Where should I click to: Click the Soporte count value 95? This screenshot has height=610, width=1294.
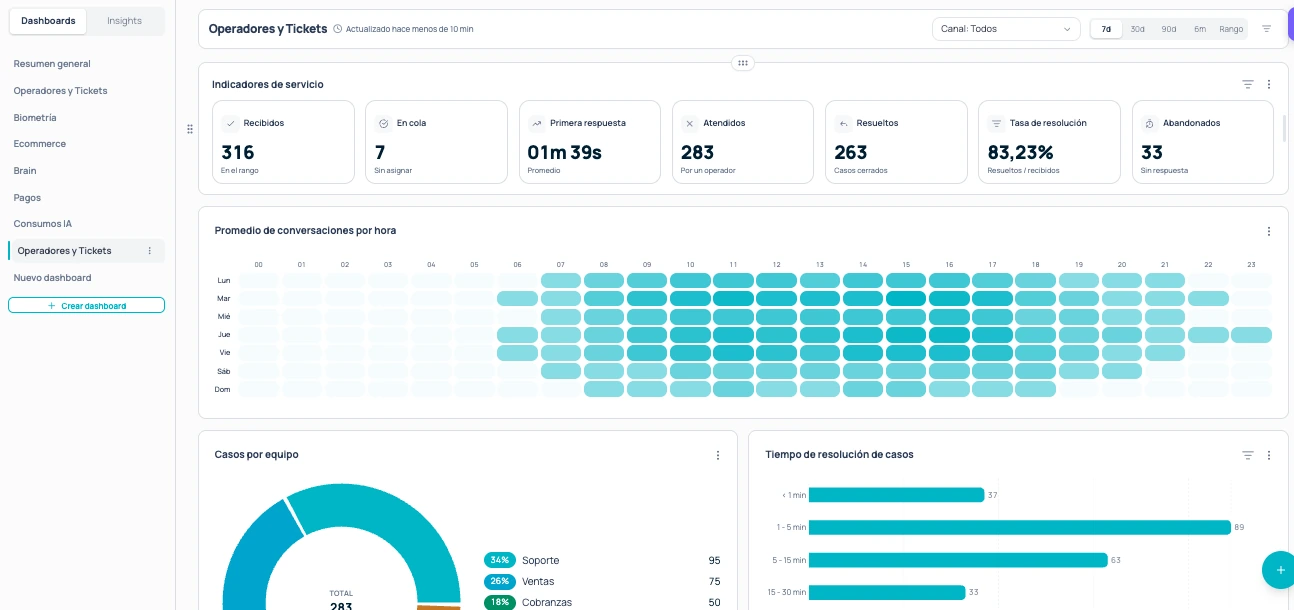[714, 560]
